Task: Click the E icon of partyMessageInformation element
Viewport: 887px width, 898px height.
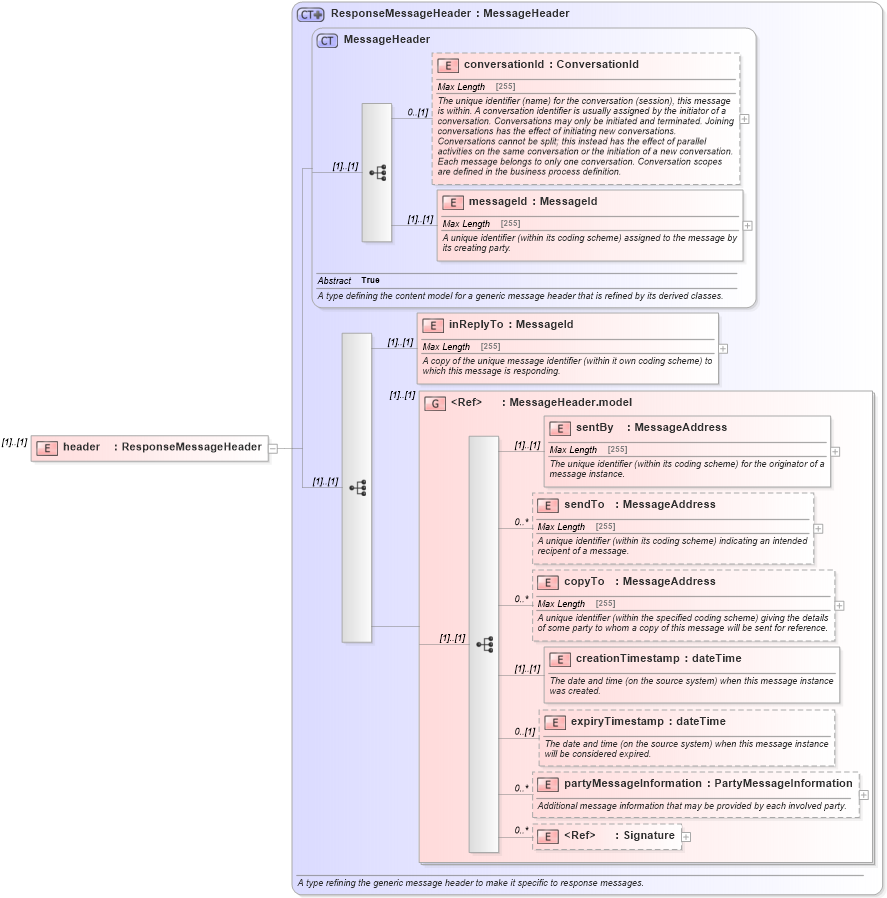Action: point(547,785)
